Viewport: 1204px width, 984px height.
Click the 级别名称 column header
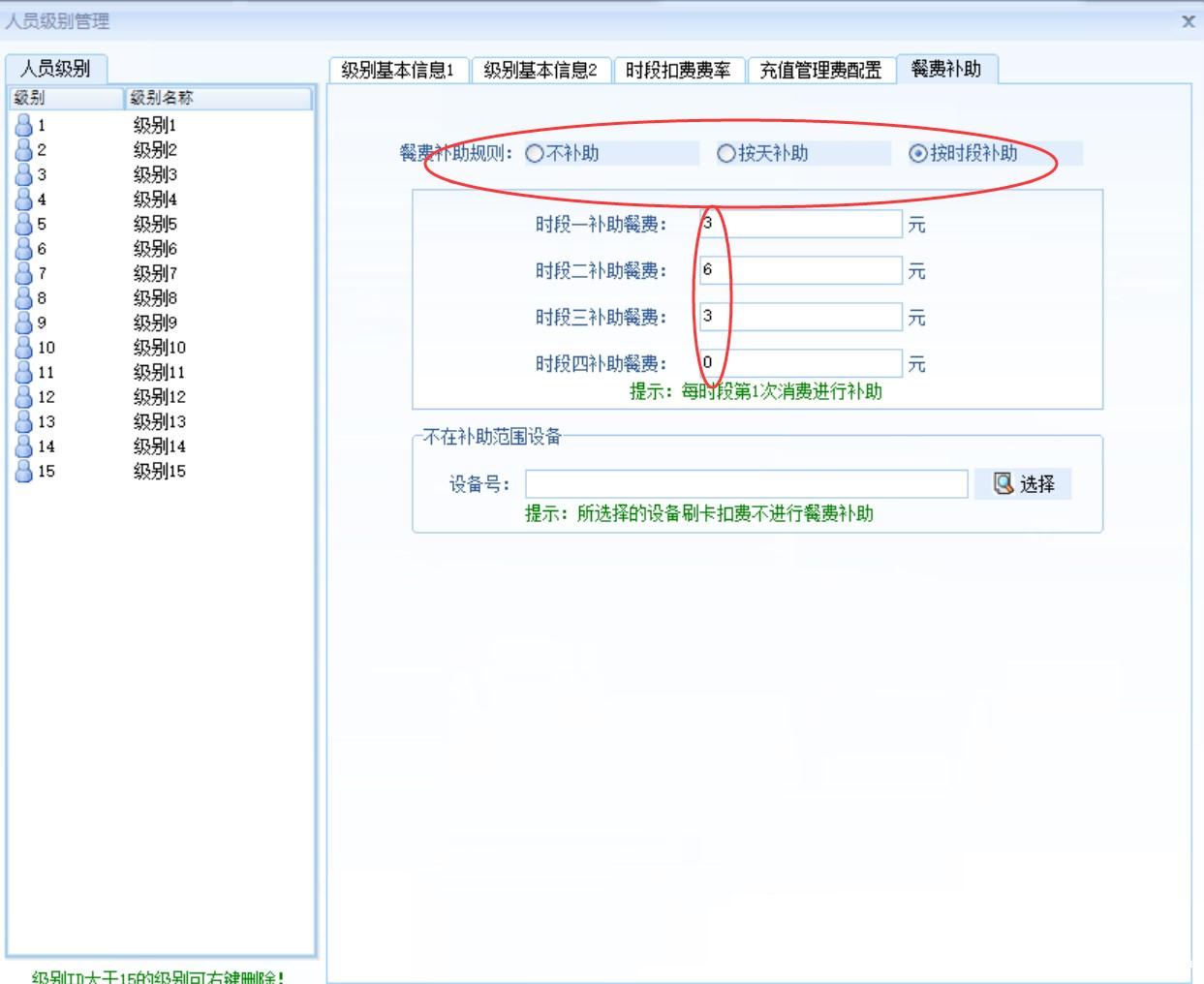click(x=218, y=98)
